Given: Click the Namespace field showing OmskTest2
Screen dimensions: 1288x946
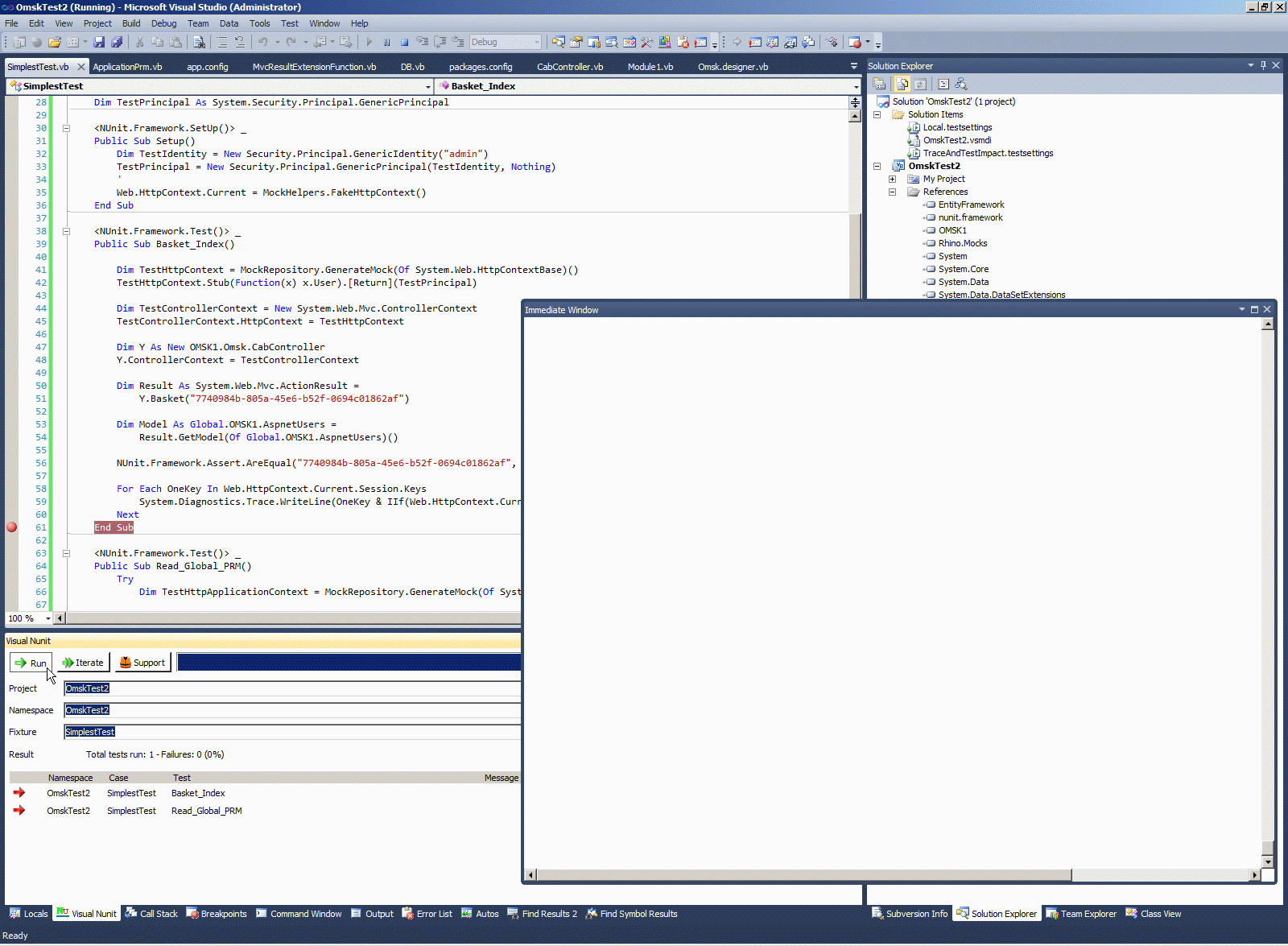Looking at the screenshot, I should coord(292,710).
